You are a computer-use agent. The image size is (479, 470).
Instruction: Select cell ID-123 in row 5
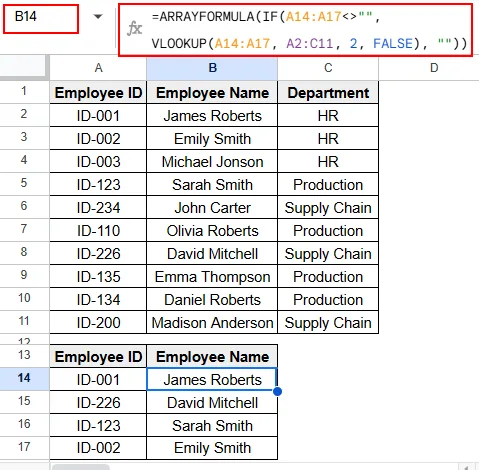98,184
